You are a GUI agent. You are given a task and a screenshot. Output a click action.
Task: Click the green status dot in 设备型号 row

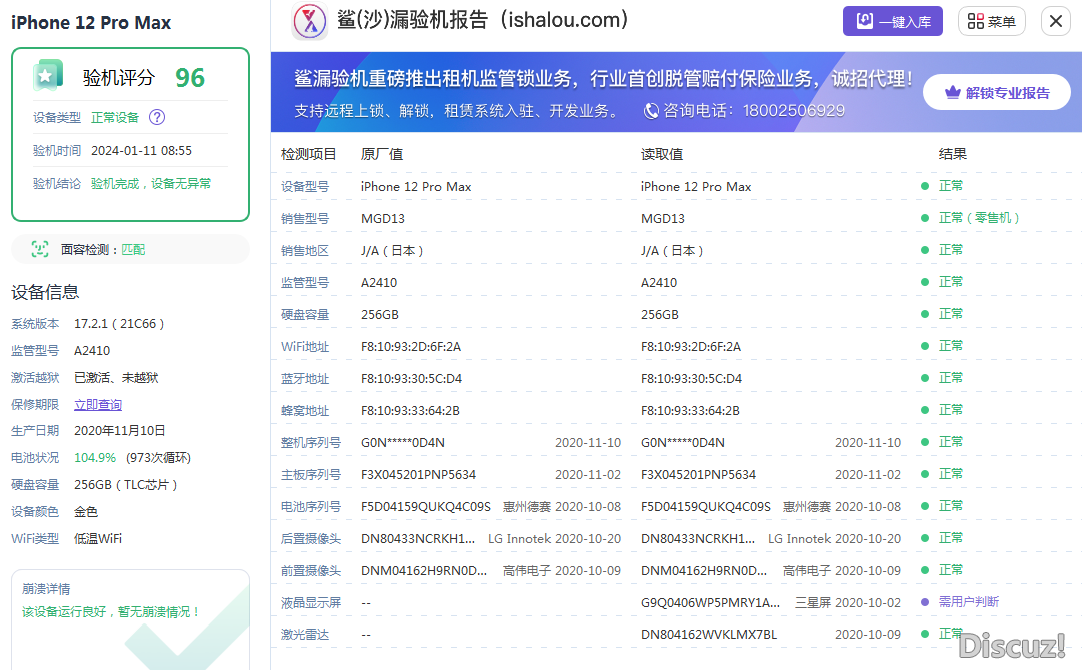925,186
